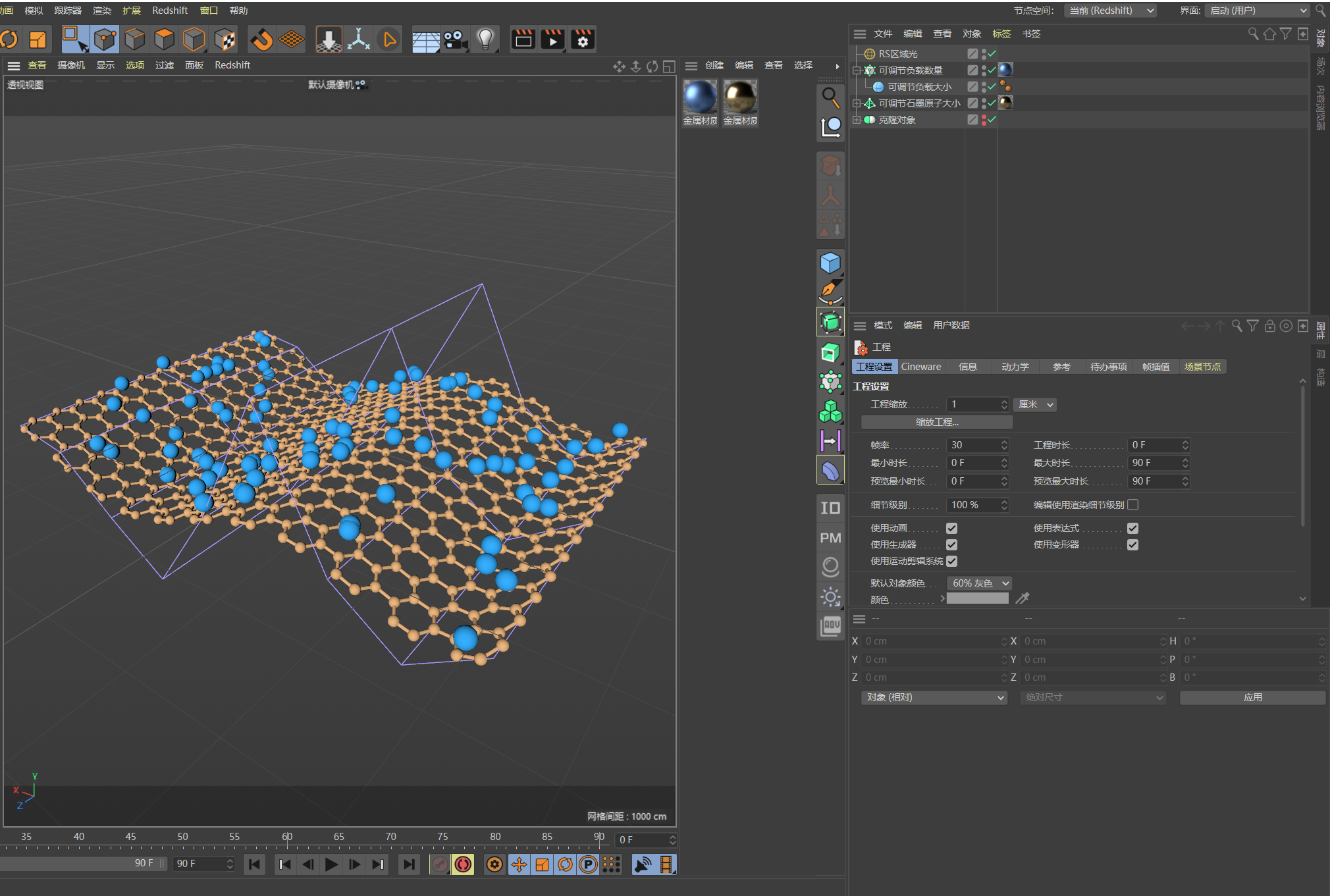Viewport: 1330px width, 896px height.
Task: Click the purple bend deformer icon
Action: pos(830,470)
